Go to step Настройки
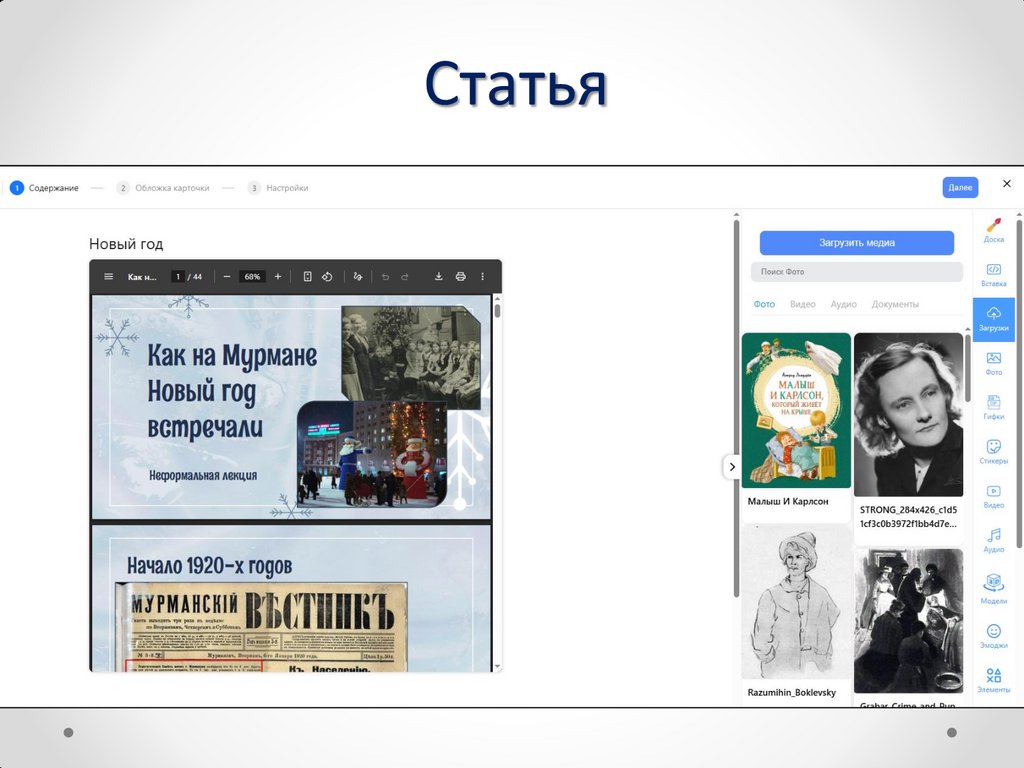Screen dimensions: 1024x768 [278, 188]
